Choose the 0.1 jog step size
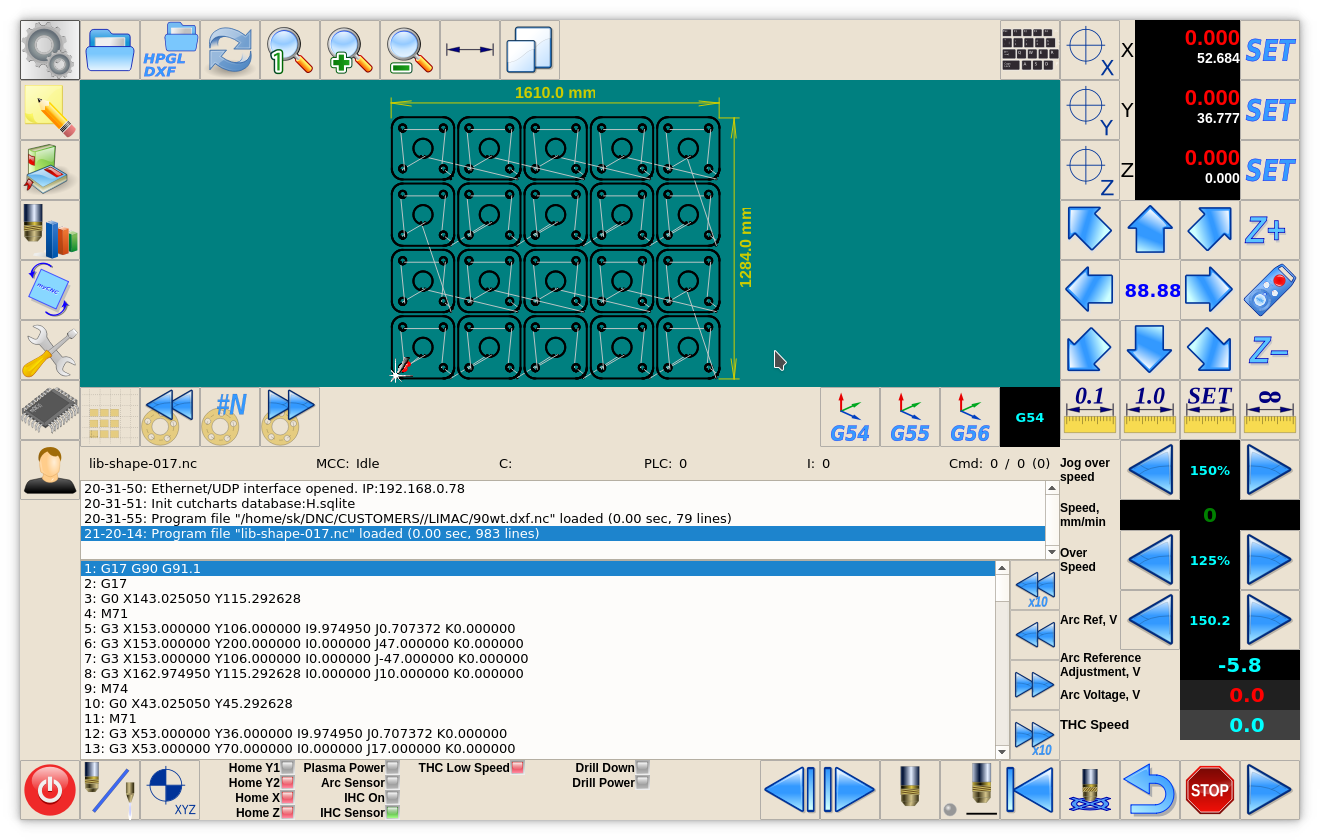This screenshot has width=1320, height=840. click(x=1089, y=410)
